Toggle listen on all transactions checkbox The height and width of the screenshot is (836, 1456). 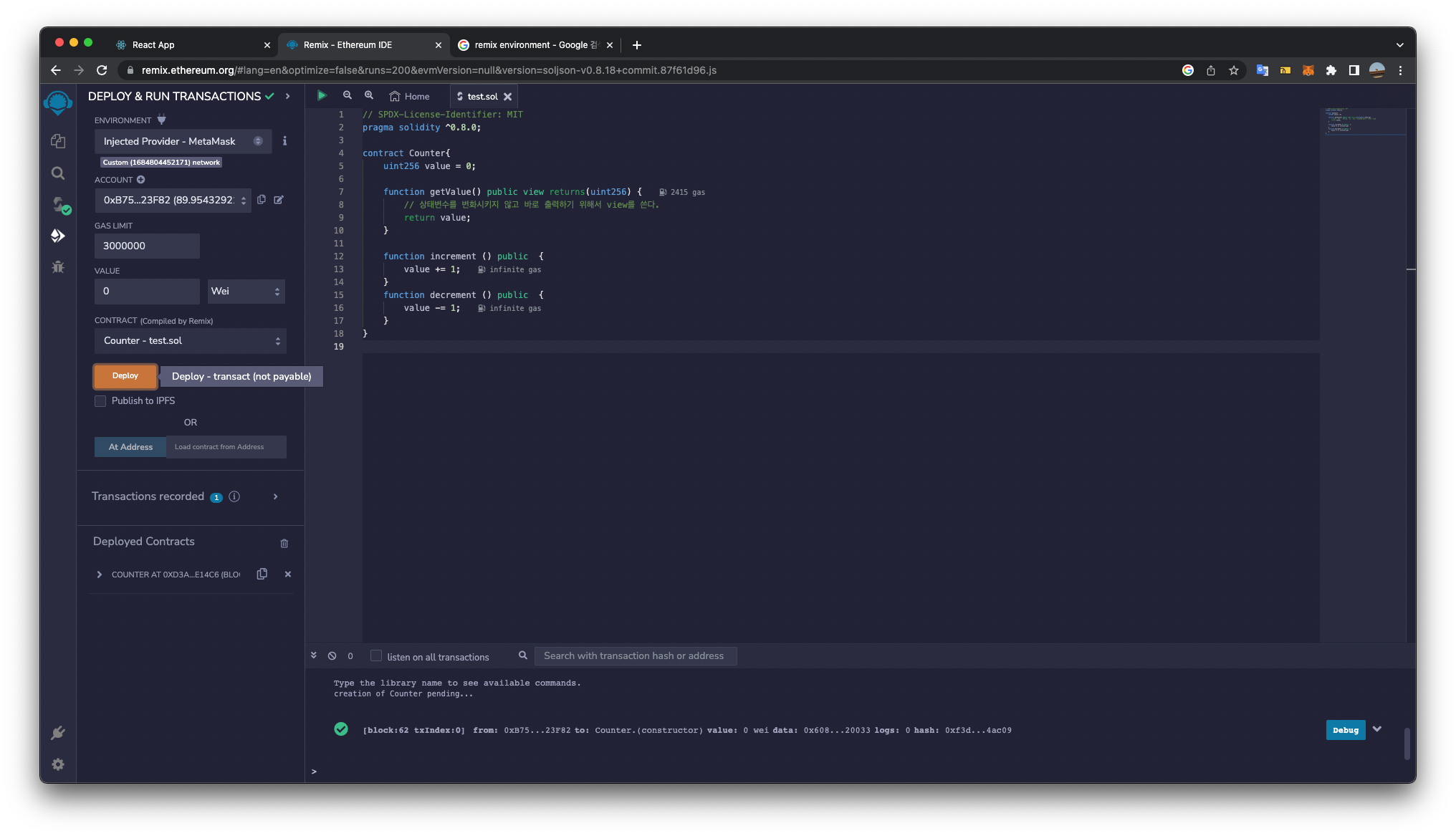376,655
